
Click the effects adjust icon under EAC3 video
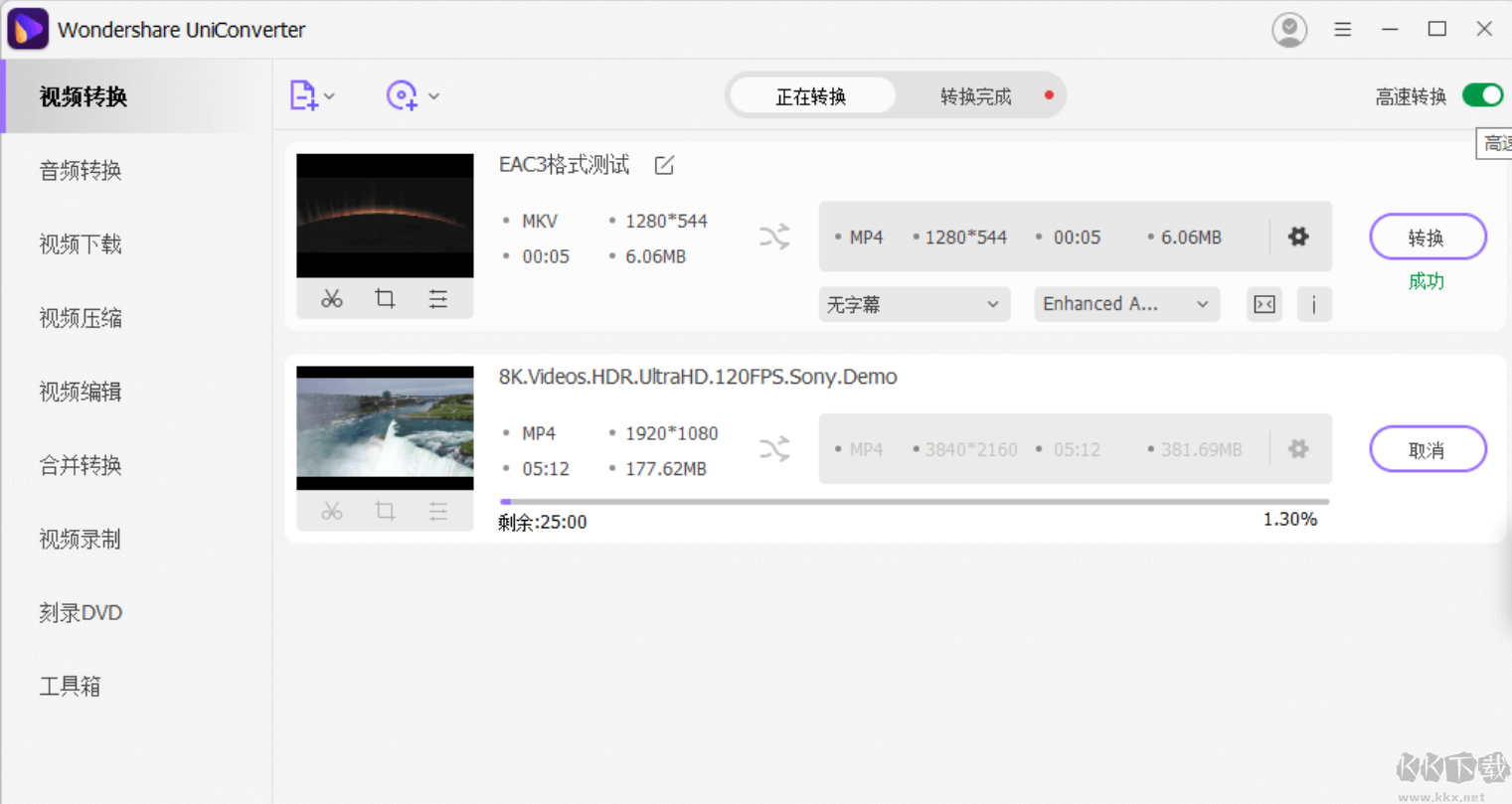click(x=438, y=299)
